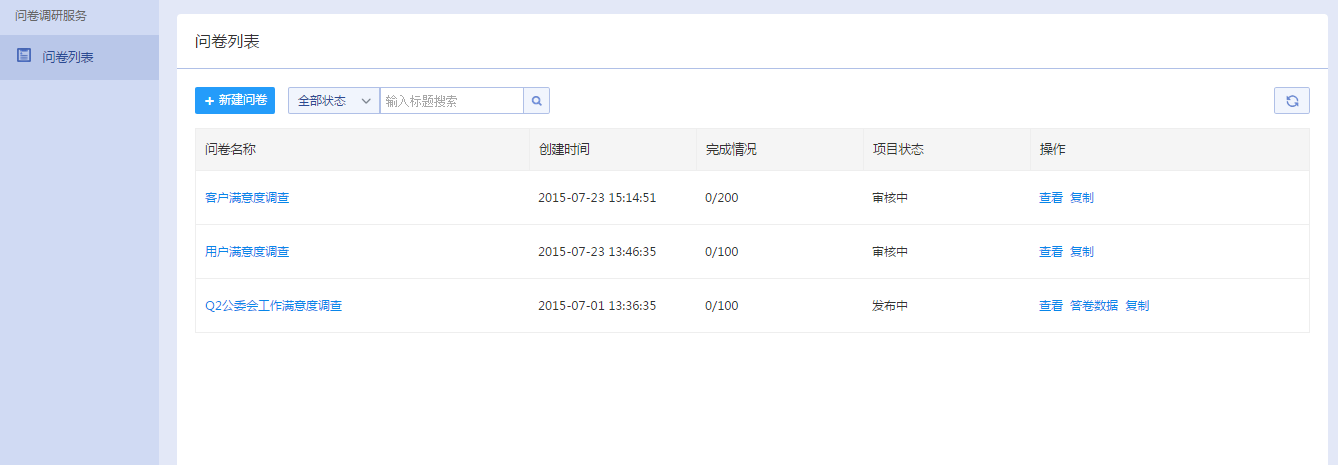Click the 问卷列表 sidebar list icon
This screenshot has height=465, width=1338.
[24, 56]
